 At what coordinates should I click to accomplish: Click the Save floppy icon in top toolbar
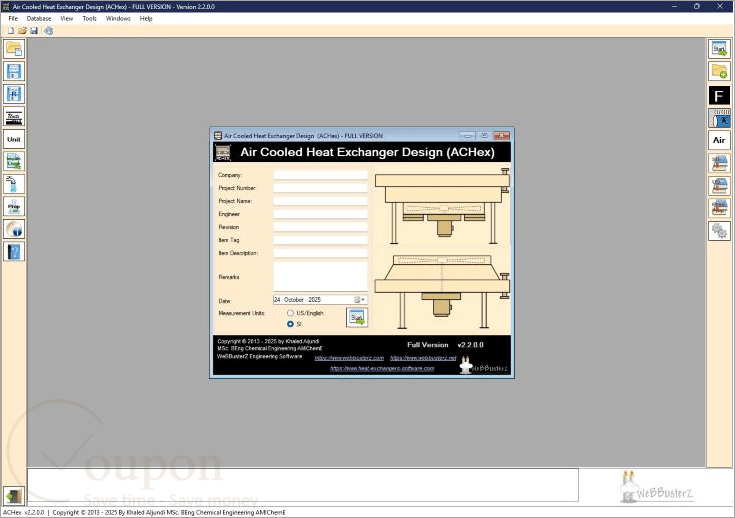tap(34, 31)
